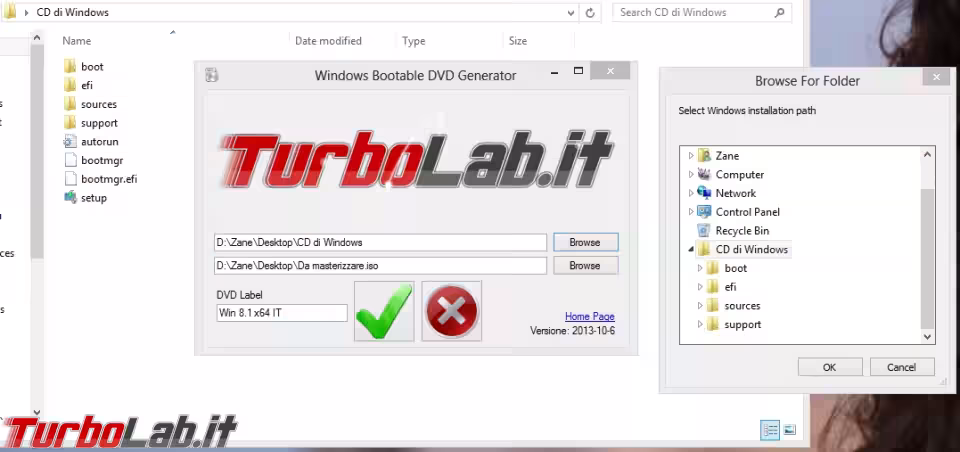Screen dimensions: 960x452
Task: Maximize the Windows Bootable DVD Generator window
Action: click(x=578, y=71)
